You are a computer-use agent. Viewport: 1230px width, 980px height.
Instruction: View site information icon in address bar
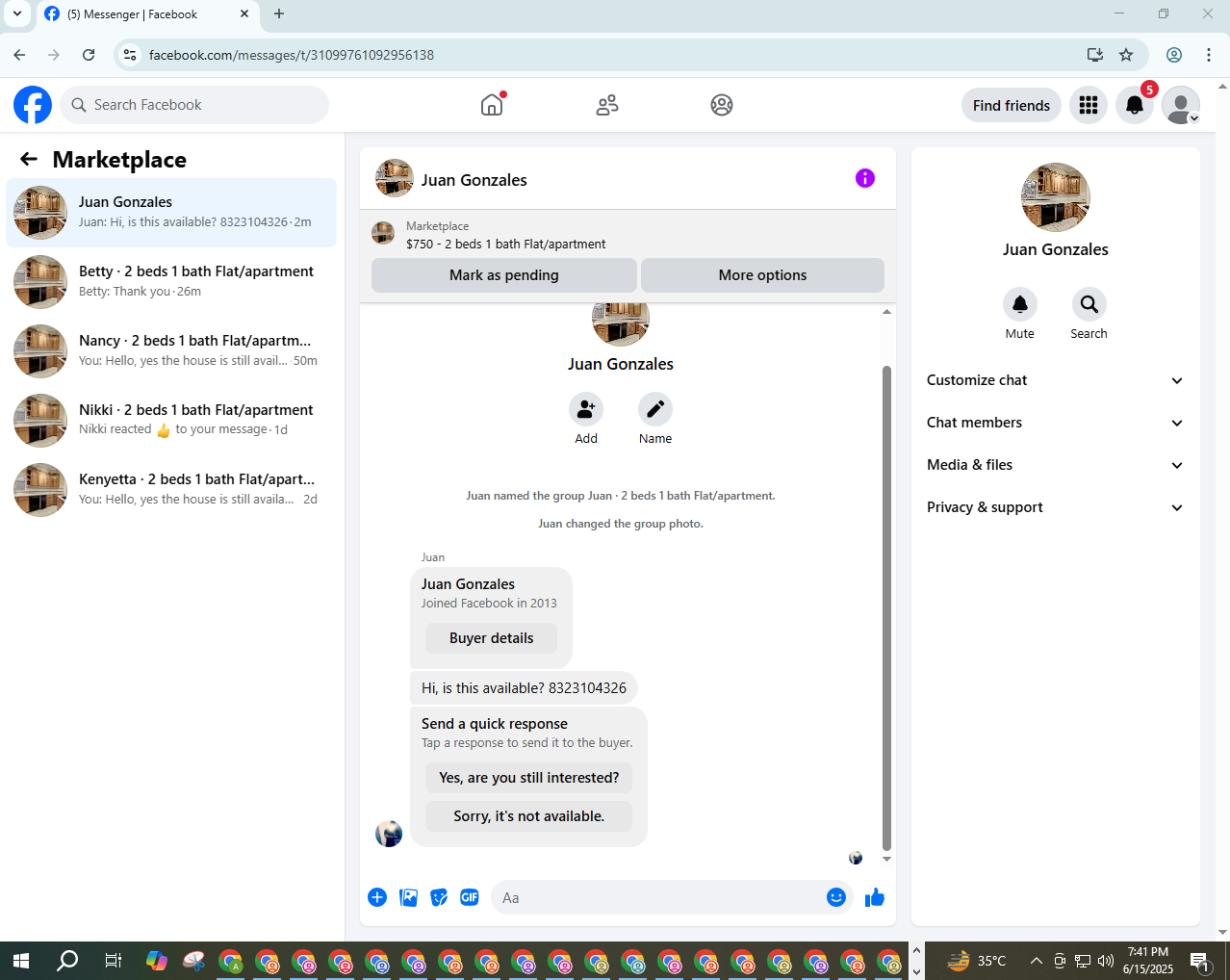pos(130,55)
